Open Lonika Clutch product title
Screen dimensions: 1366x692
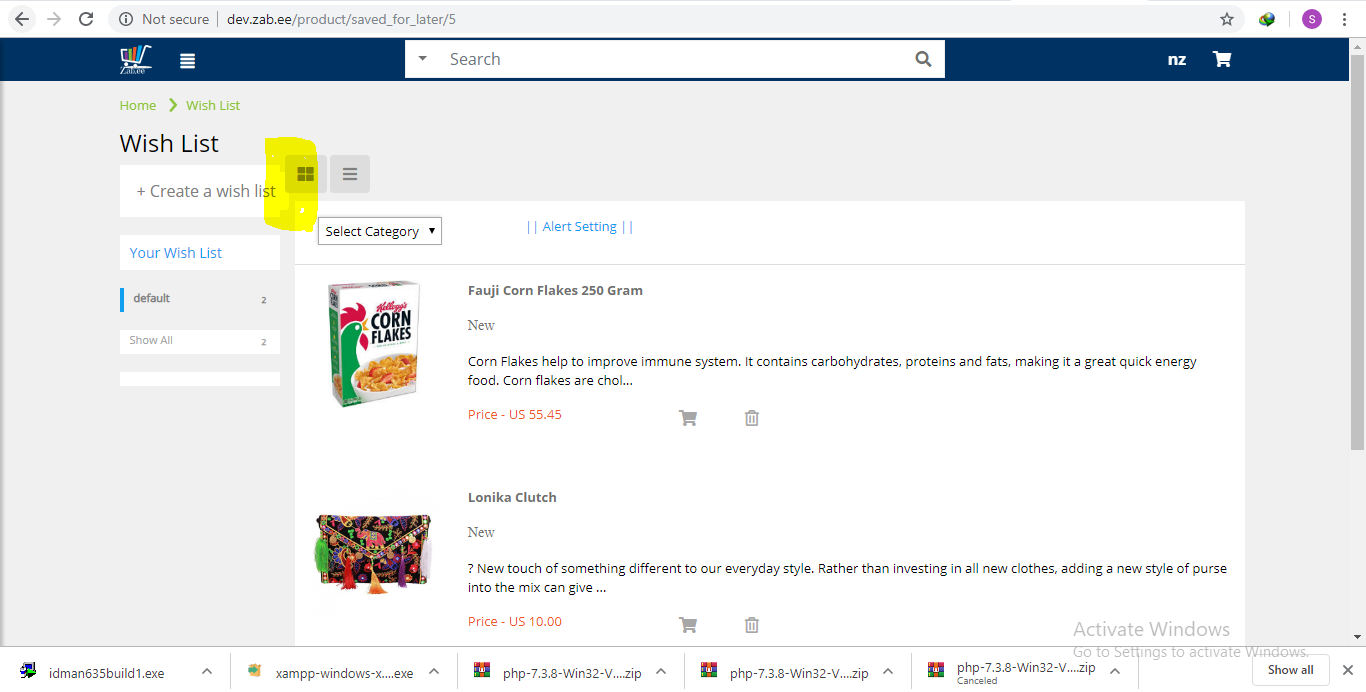512,498
